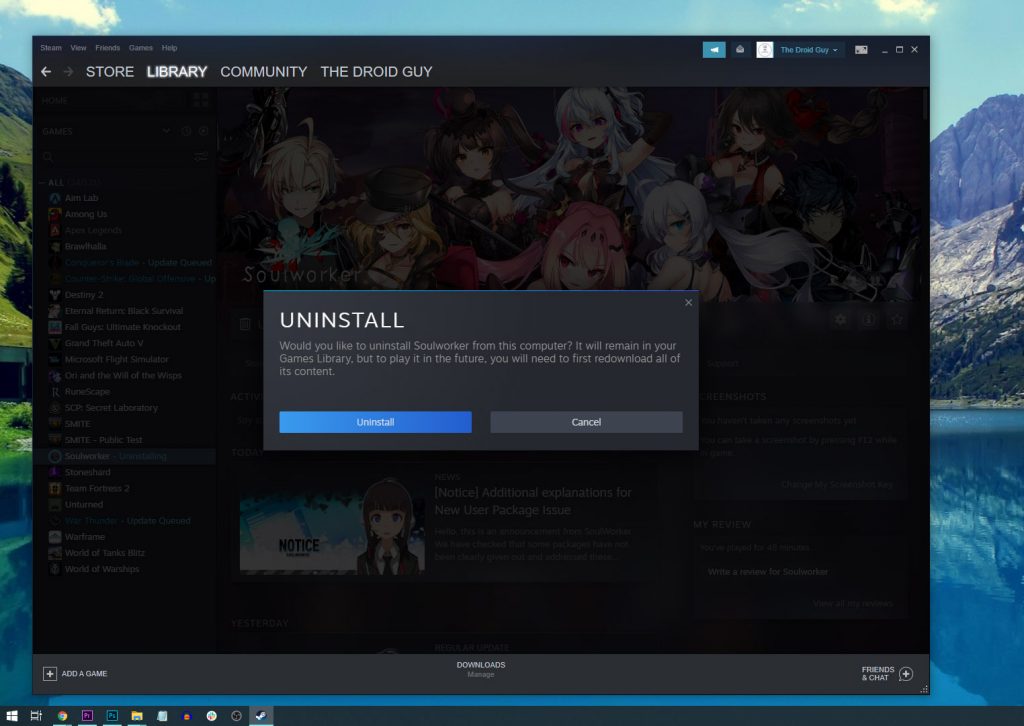Select World of Warships
Screen dimensions: 1024x726
pyautogui.click(x=102, y=569)
